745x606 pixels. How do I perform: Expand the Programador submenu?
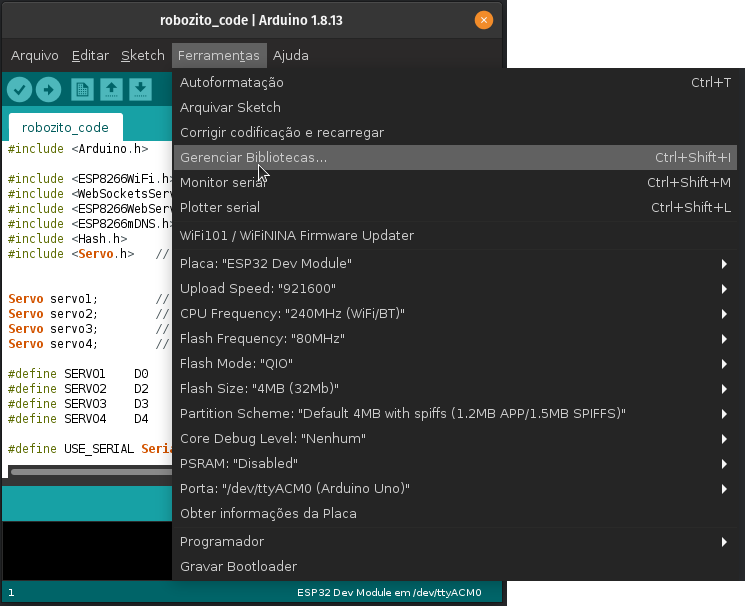pyautogui.click(x=455, y=542)
